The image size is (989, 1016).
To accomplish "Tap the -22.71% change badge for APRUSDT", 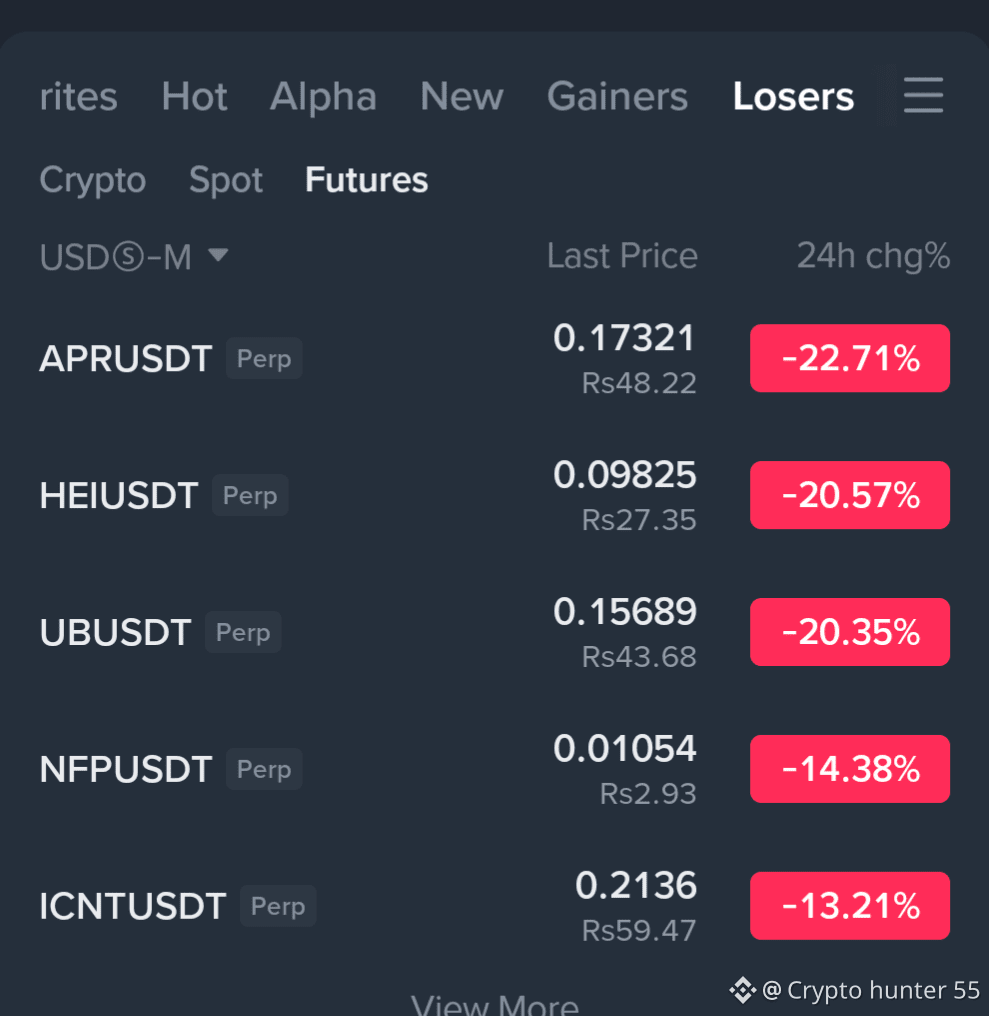I will [x=850, y=358].
